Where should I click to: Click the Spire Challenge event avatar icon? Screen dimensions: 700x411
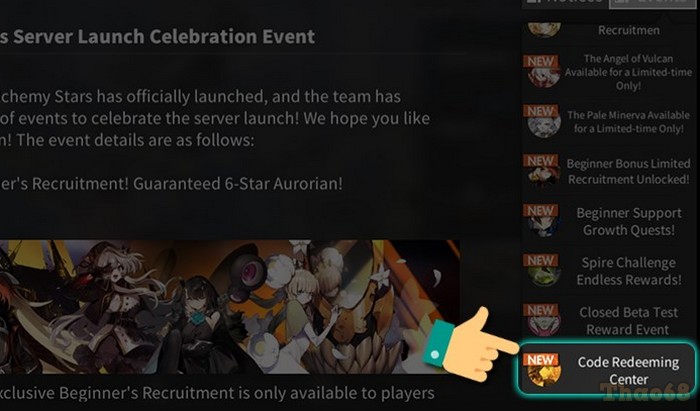coord(544,271)
